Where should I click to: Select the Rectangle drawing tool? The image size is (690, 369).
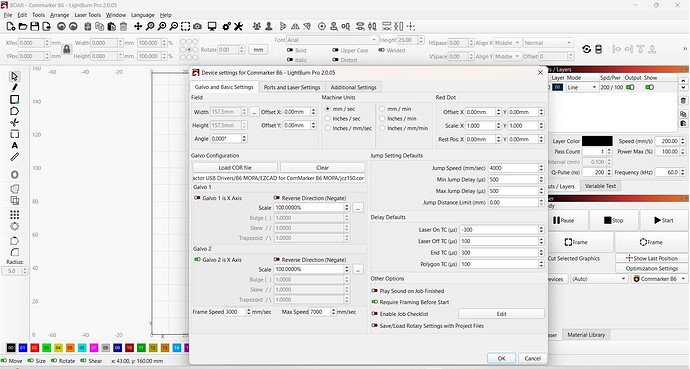click(x=15, y=99)
